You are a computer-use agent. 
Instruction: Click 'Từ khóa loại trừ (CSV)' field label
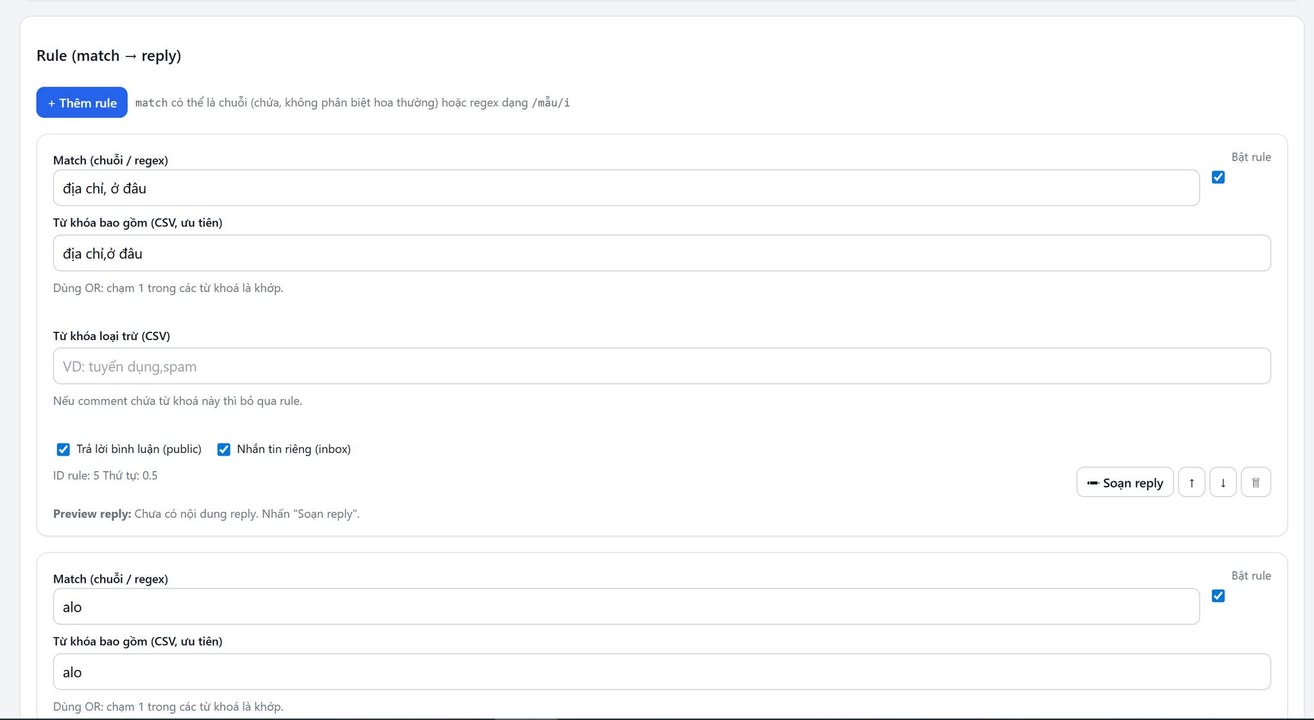coord(111,336)
